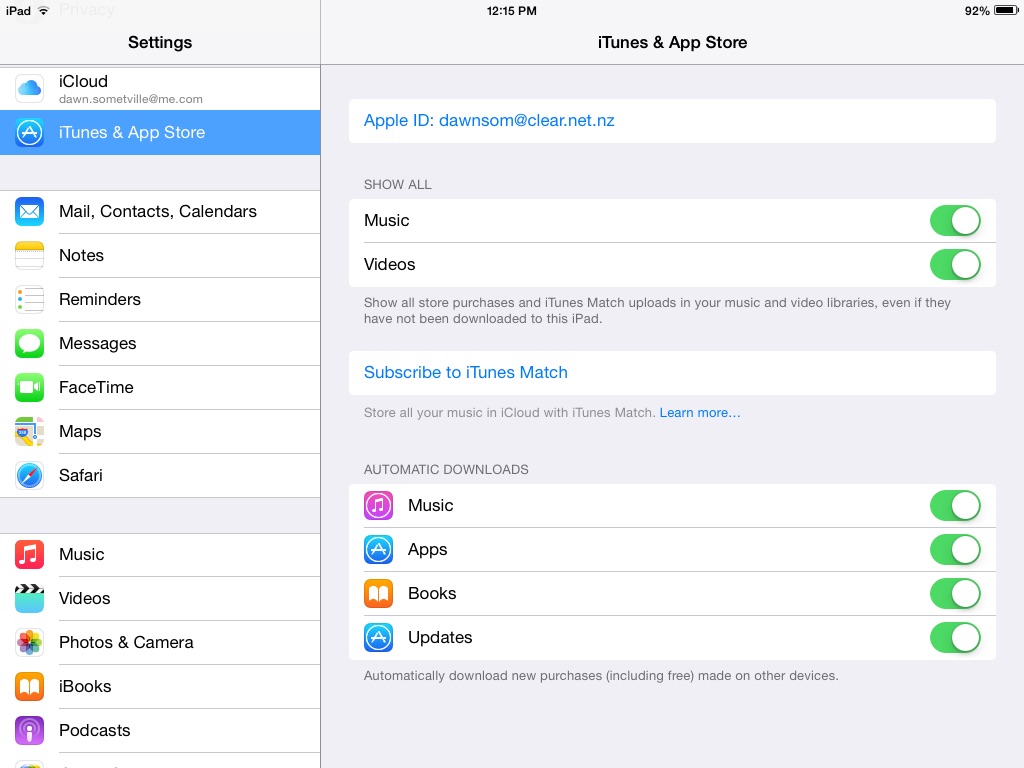Turn off automatic Music downloads
Image resolution: width=1024 pixels, height=768 pixels.
point(955,505)
